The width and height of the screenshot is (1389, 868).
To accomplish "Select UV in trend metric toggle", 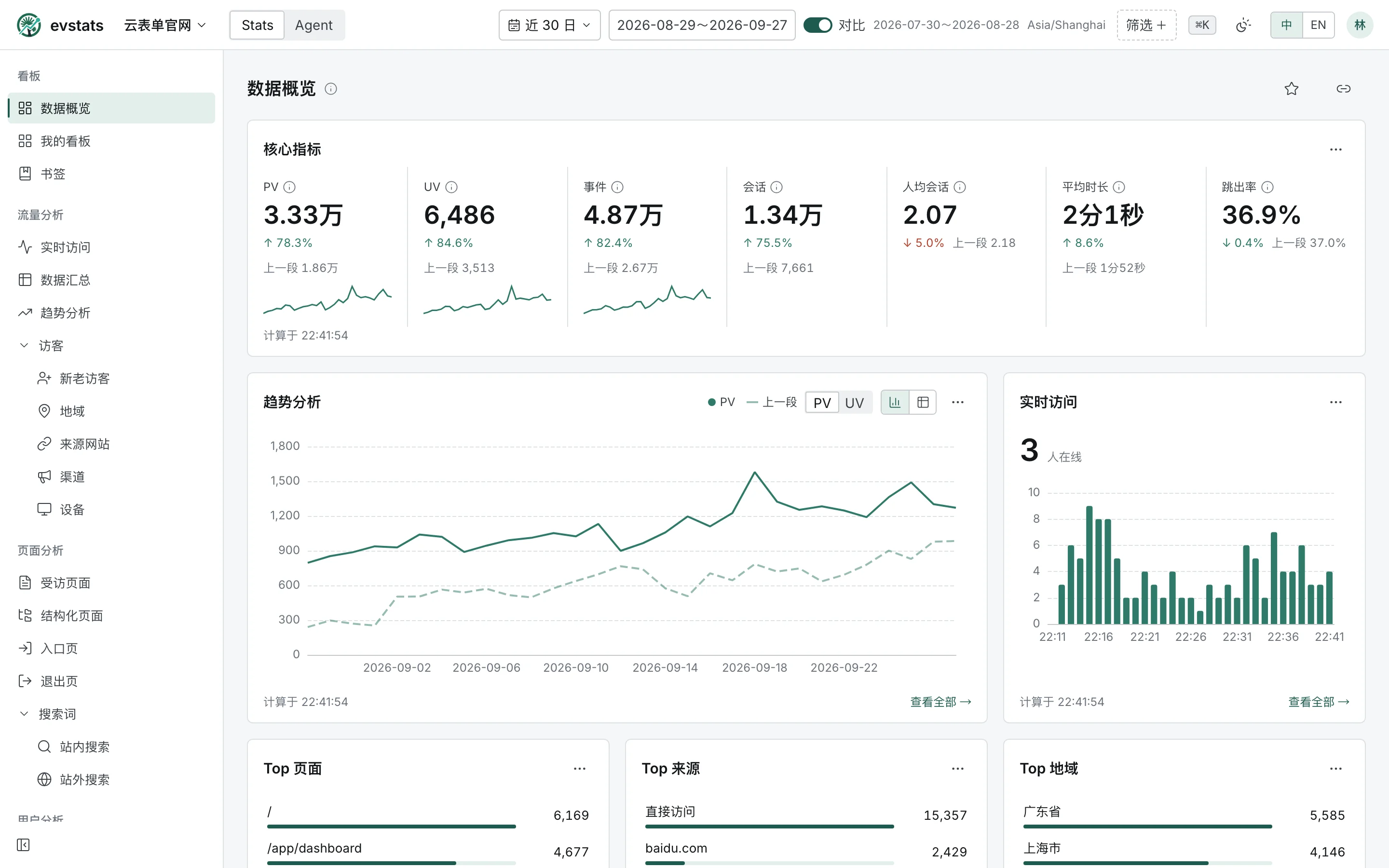I will (854, 403).
